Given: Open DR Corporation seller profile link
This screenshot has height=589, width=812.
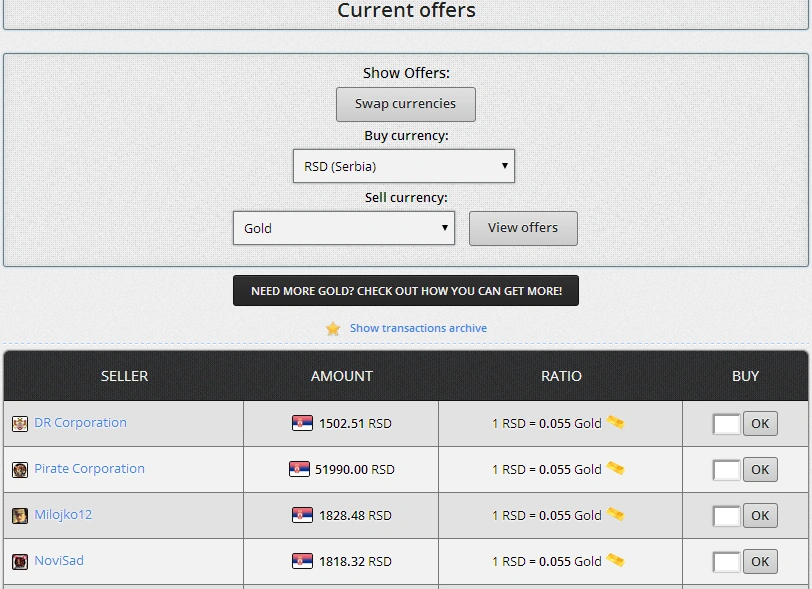Looking at the screenshot, I should pos(80,423).
